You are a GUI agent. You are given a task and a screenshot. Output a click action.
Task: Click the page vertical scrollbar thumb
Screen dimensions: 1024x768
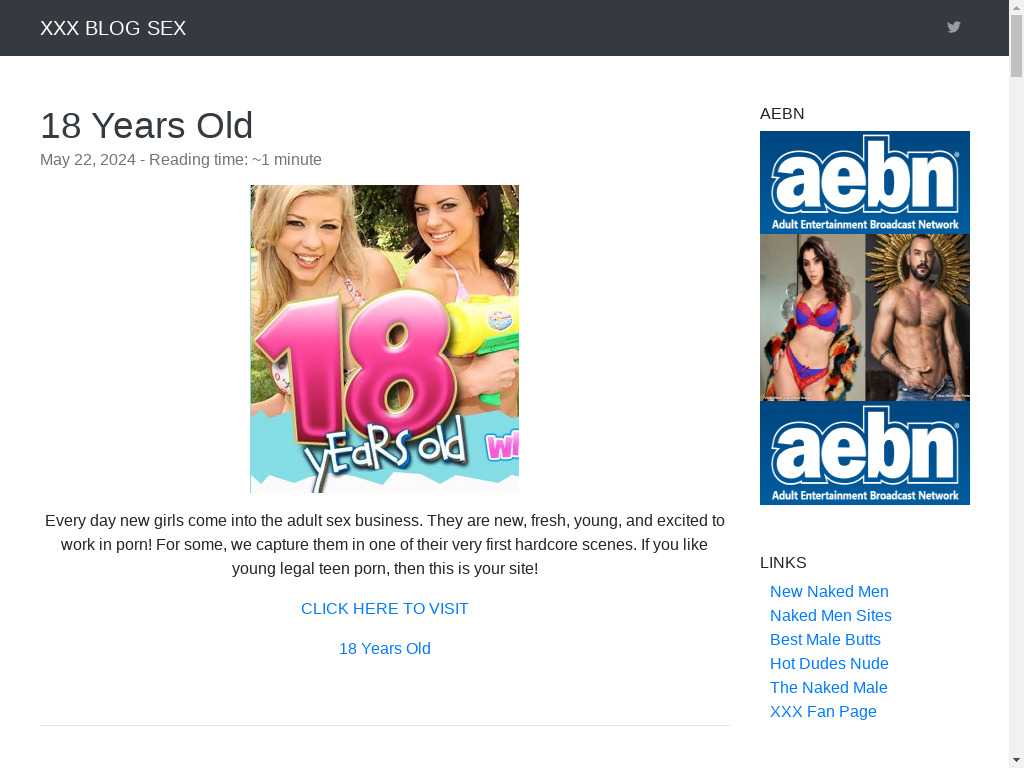1017,46
